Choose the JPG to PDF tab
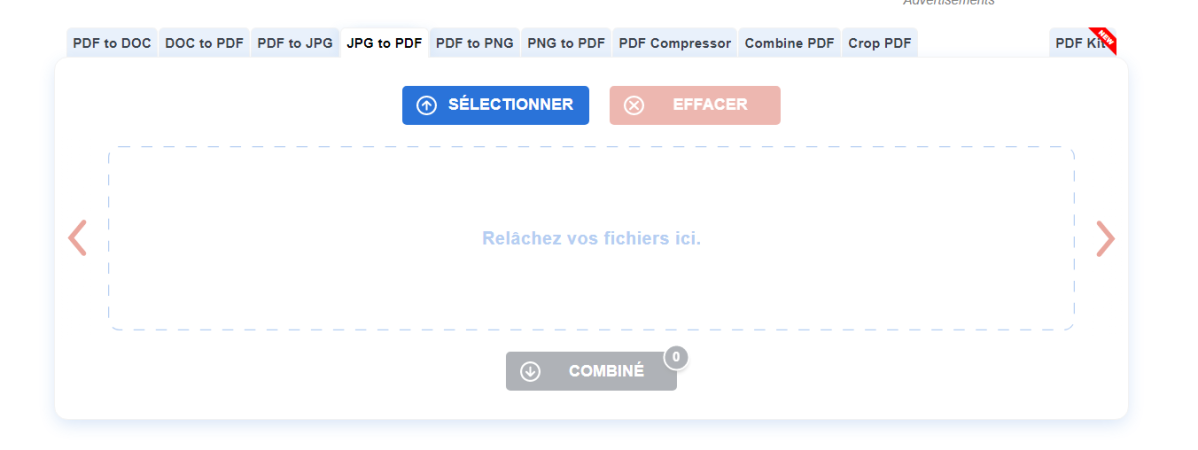 pyautogui.click(x=384, y=43)
